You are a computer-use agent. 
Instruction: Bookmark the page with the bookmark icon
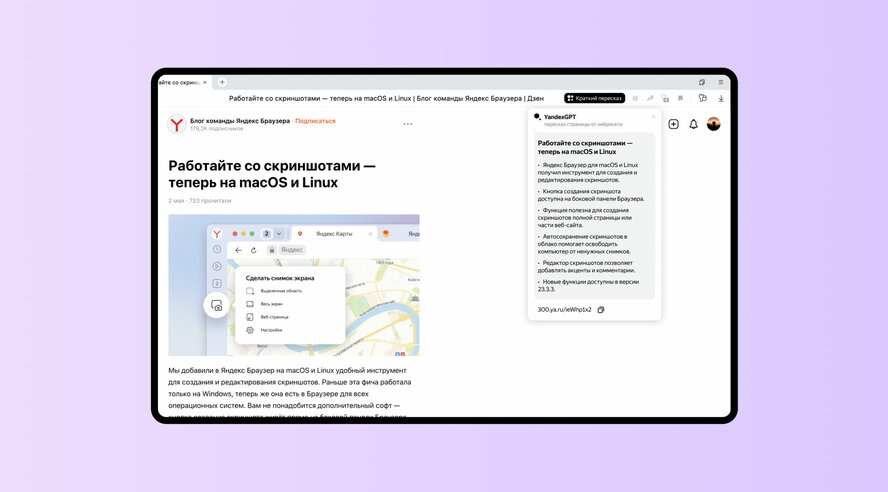[x=680, y=99]
